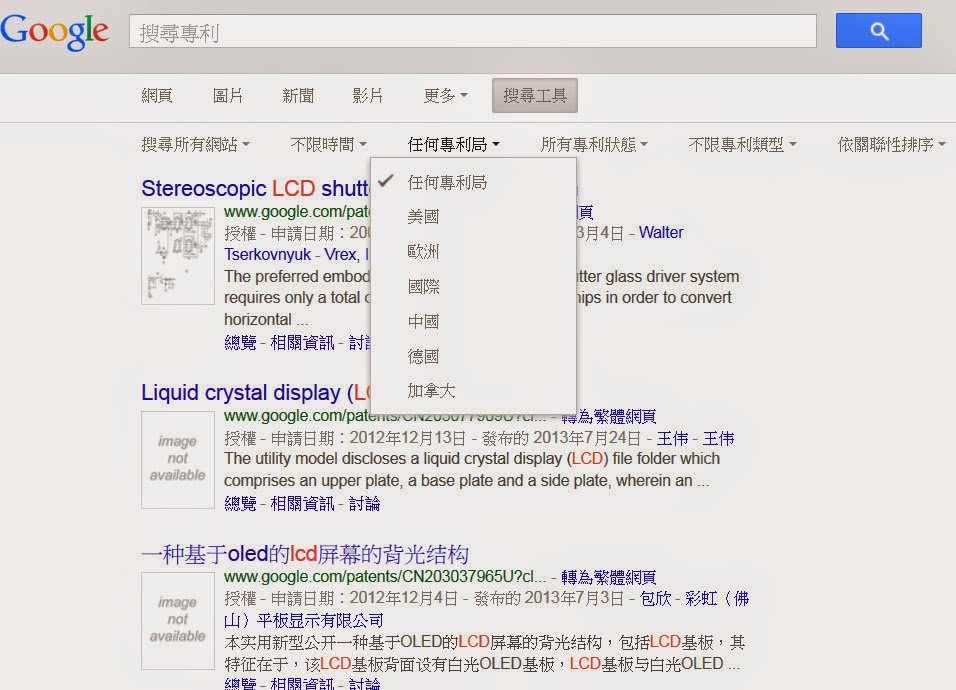Select 中國 patent office option
Screen dimensions: 956x690
coord(473,321)
